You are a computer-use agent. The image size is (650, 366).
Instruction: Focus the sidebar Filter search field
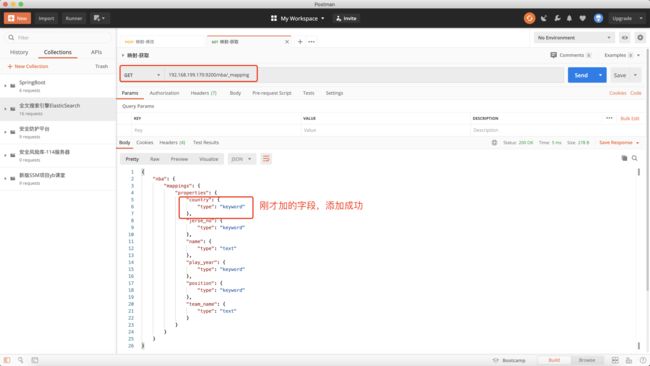click(58, 37)
